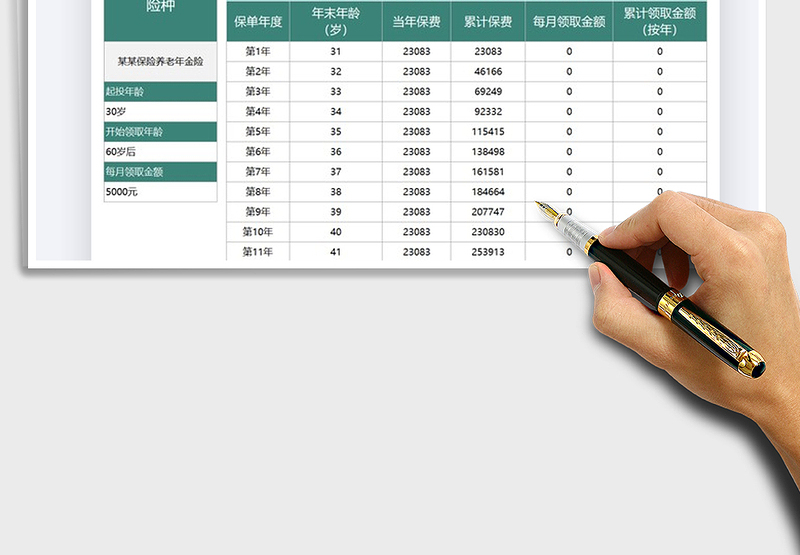The image size is (800, 555).
Task: Select the 第1年 row label
Action: click(258, 52)
